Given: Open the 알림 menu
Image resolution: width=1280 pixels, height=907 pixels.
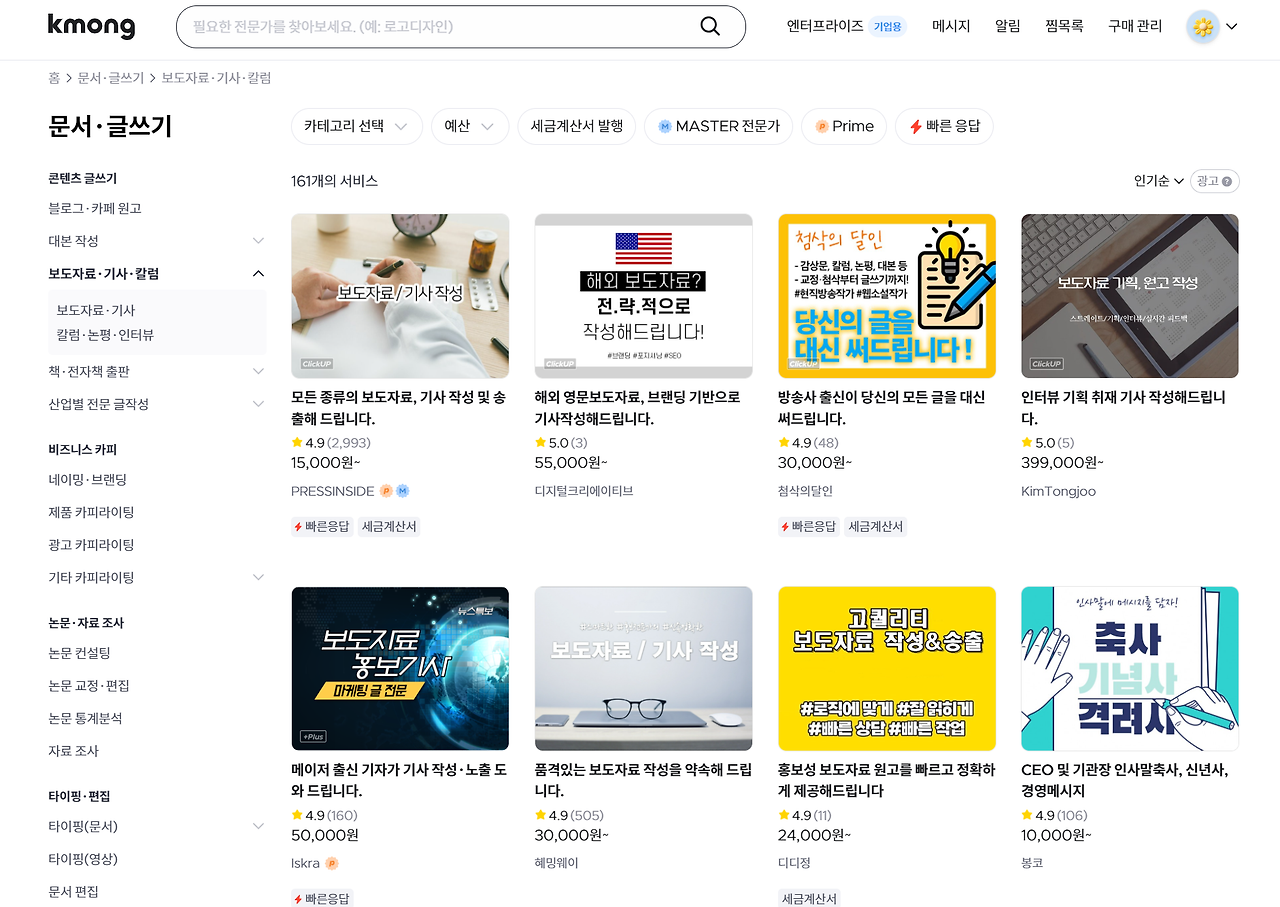Looking at the screenshot, I should click(x=1007, y=27).
